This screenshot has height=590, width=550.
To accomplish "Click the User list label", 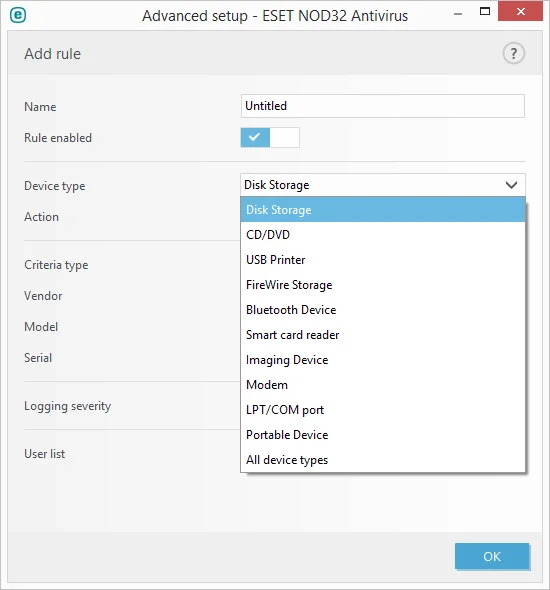I will pos(44,454).
